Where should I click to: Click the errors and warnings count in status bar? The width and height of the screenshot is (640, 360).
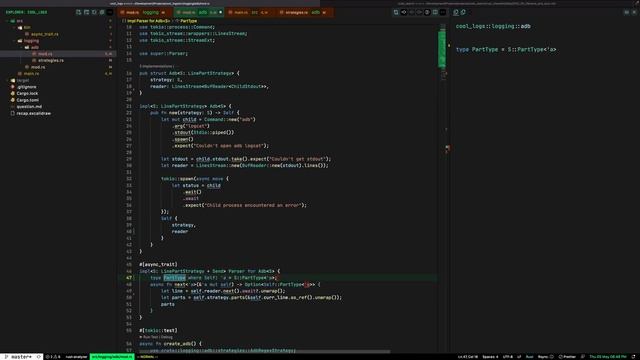coord(53,357)
